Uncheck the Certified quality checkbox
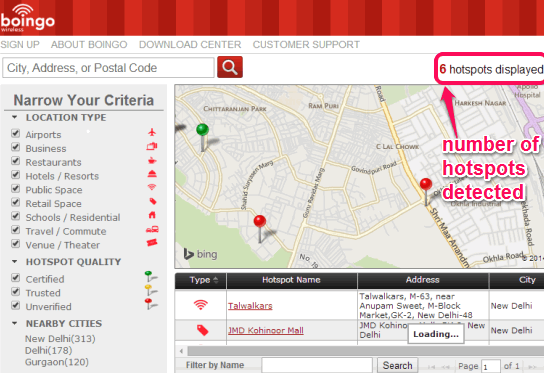 coord(15,278)
